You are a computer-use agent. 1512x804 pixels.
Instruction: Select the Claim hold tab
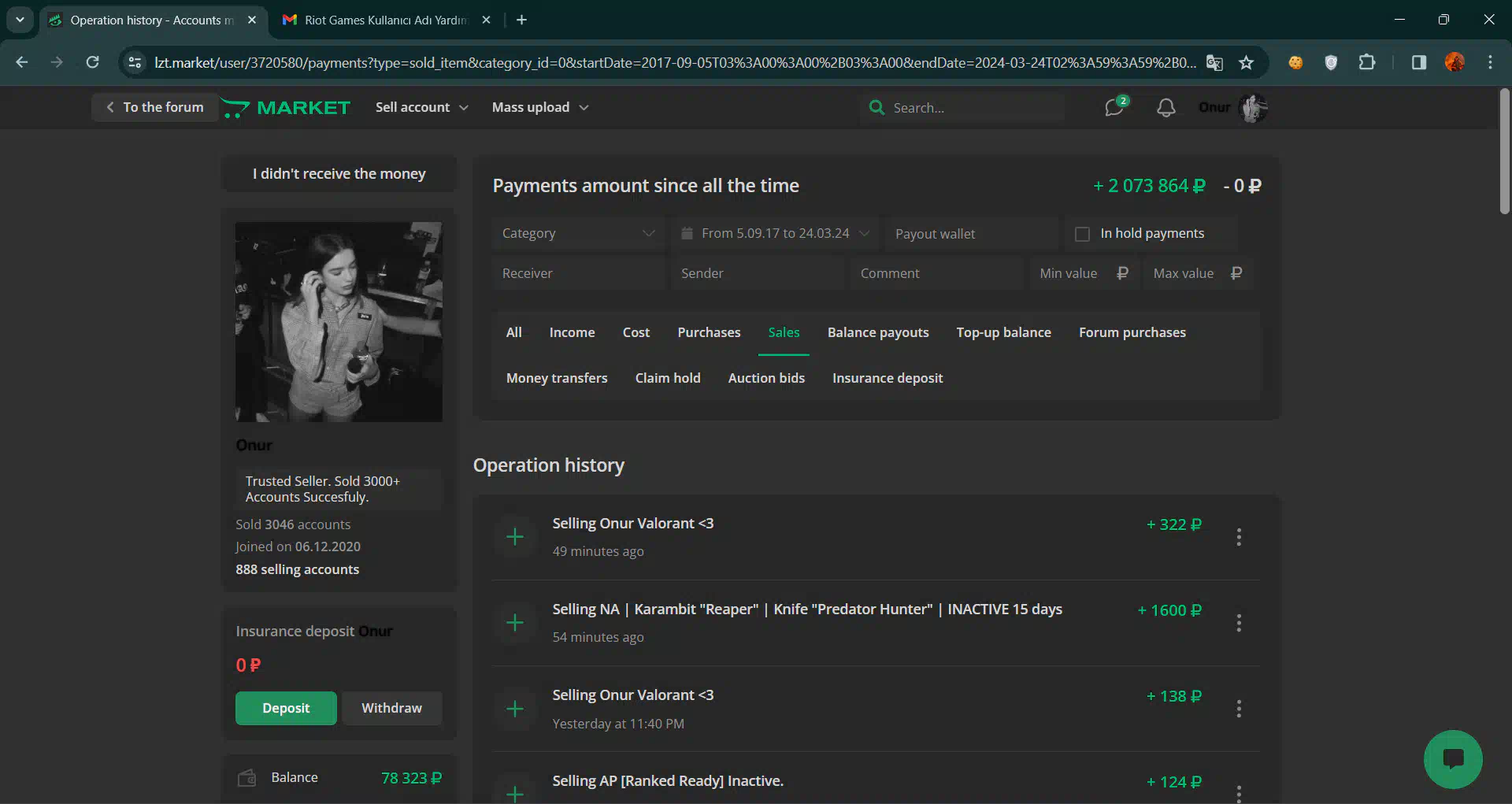[x=668, y=378]
